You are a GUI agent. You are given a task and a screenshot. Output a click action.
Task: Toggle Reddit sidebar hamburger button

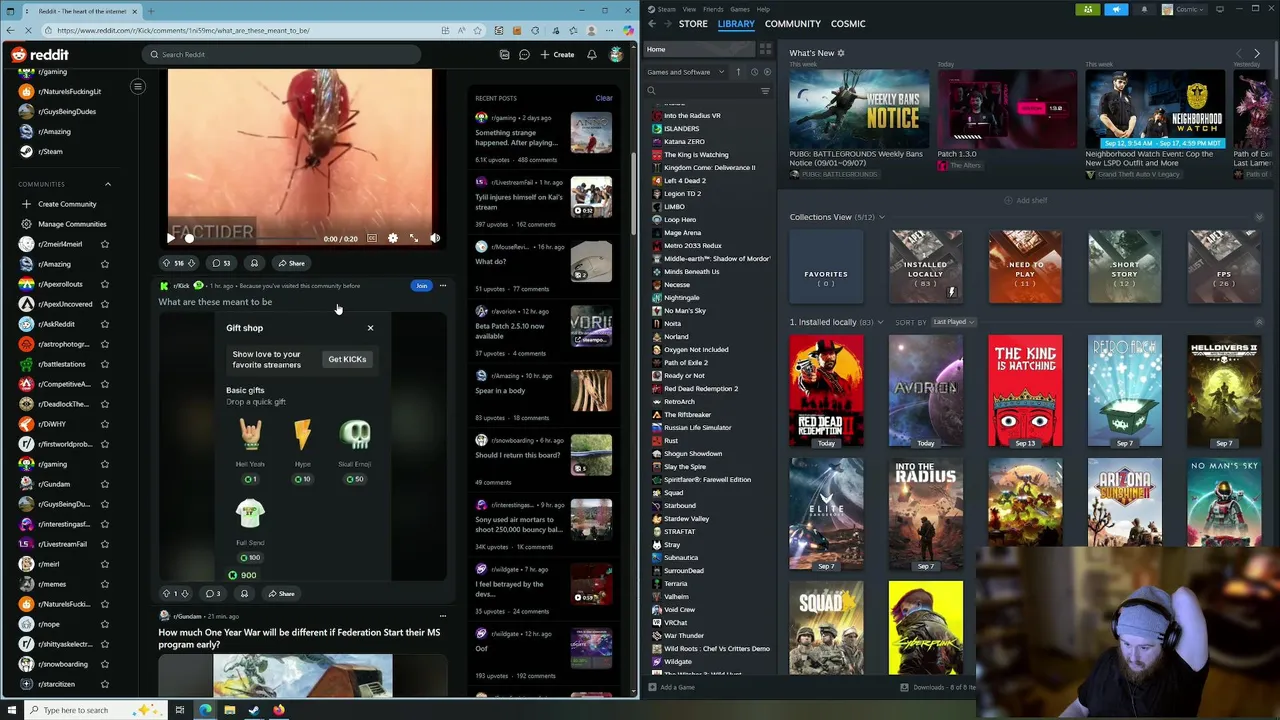(138, 87)
